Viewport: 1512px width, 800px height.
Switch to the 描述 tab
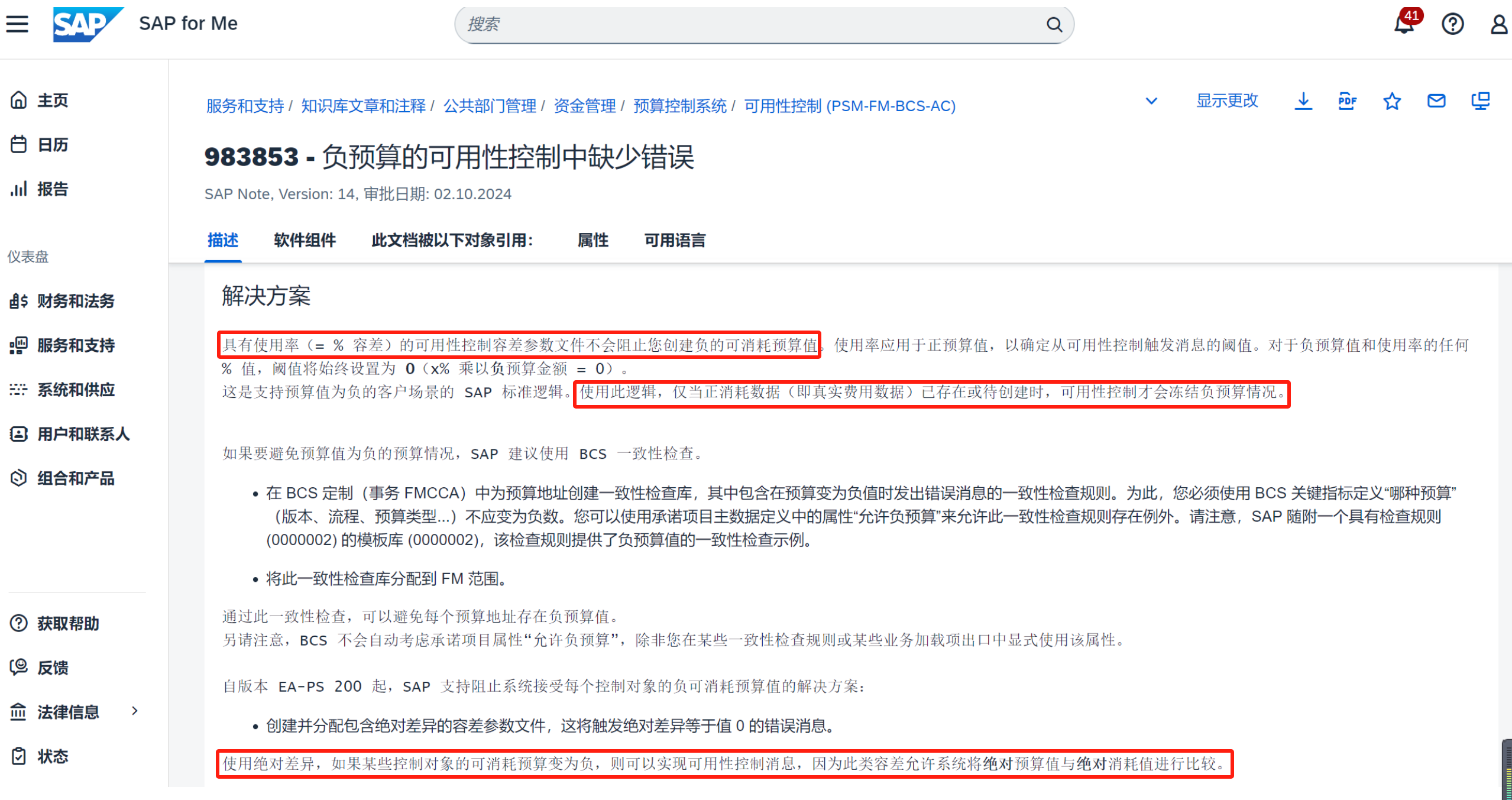(x=223, y=240)
